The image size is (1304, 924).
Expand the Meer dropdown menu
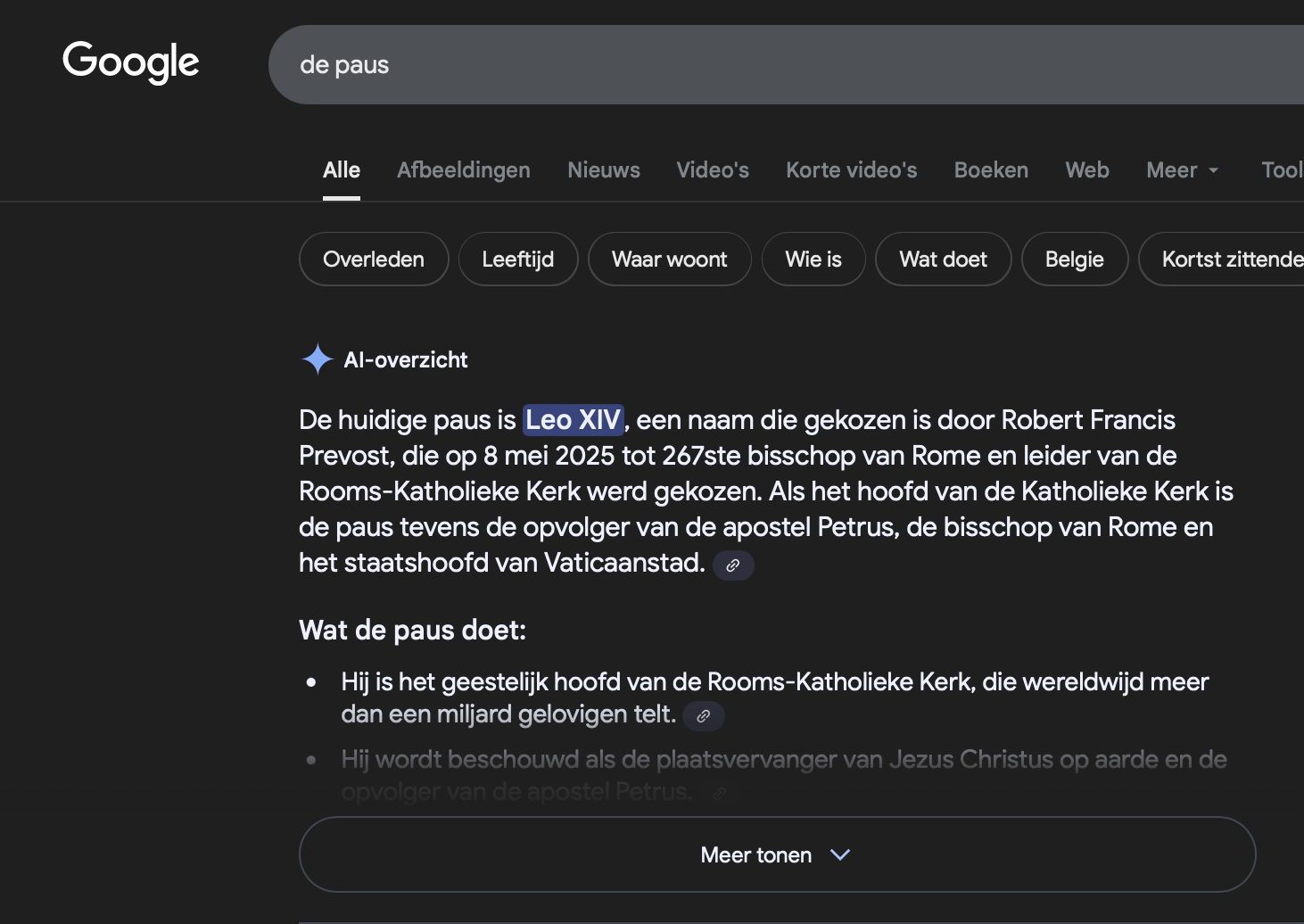1182,170
